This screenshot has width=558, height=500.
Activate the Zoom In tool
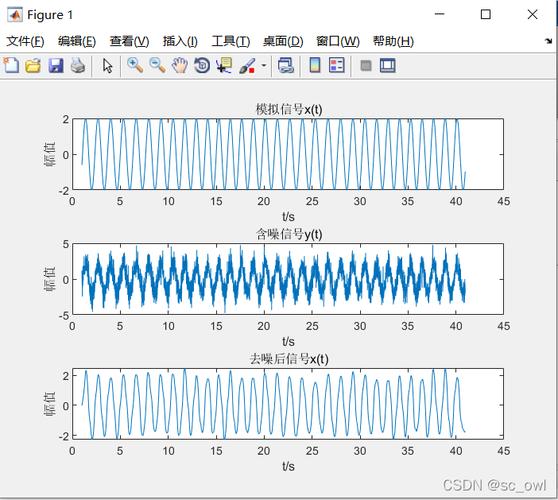pyautogui.click(x=135, y=65)
